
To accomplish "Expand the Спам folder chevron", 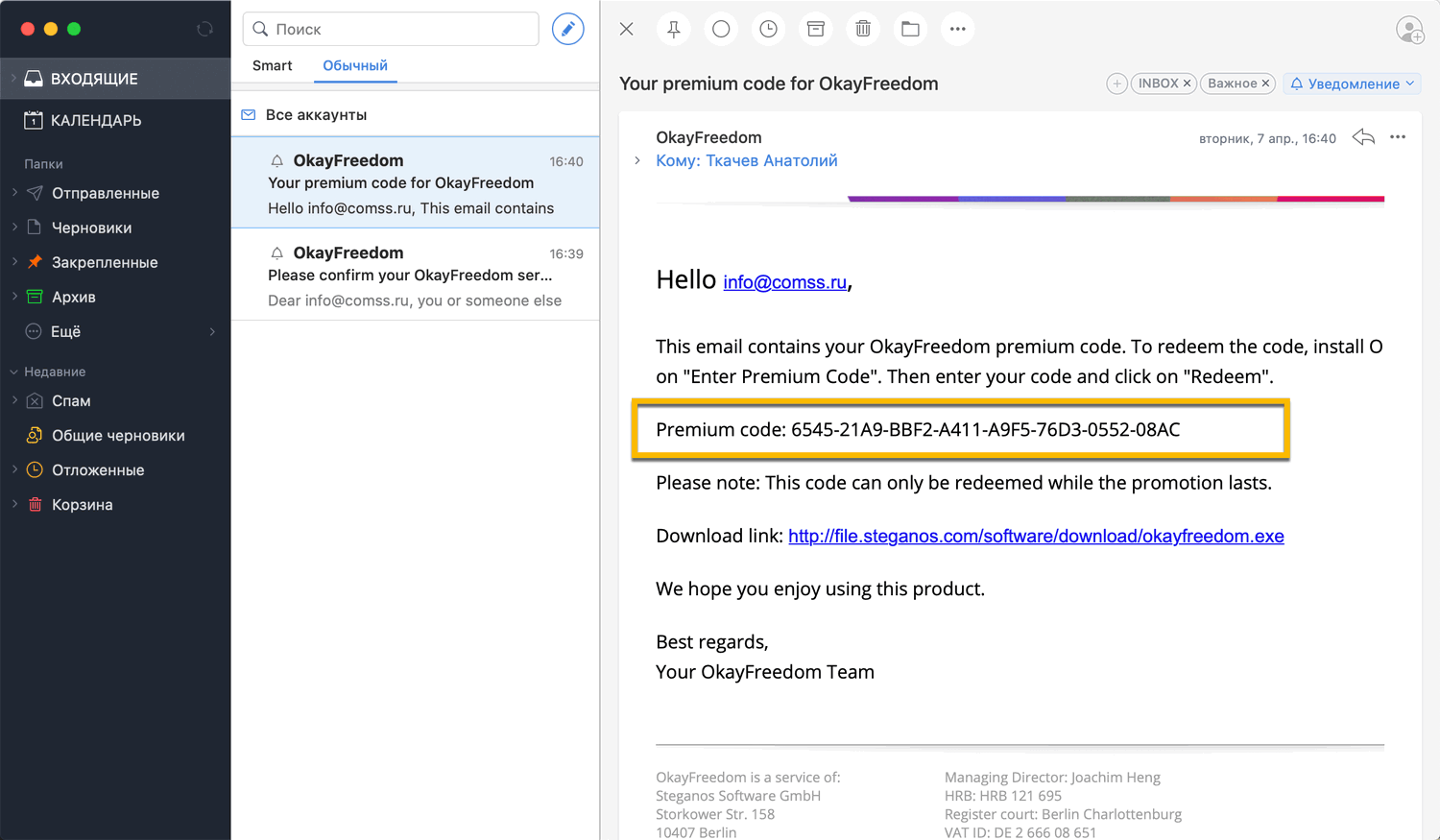I will (13, 400).
